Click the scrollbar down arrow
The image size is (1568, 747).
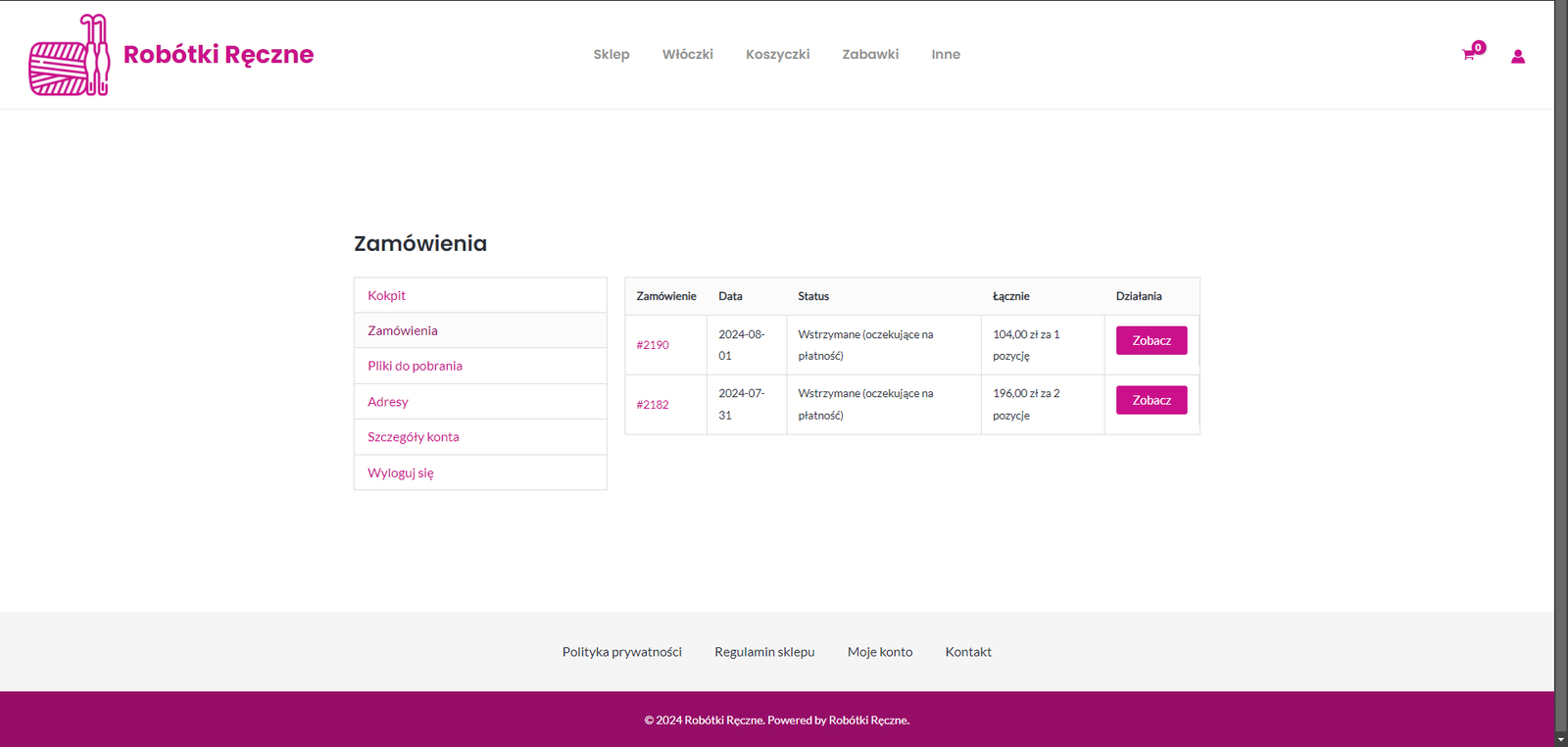(x=1560, y=739)
